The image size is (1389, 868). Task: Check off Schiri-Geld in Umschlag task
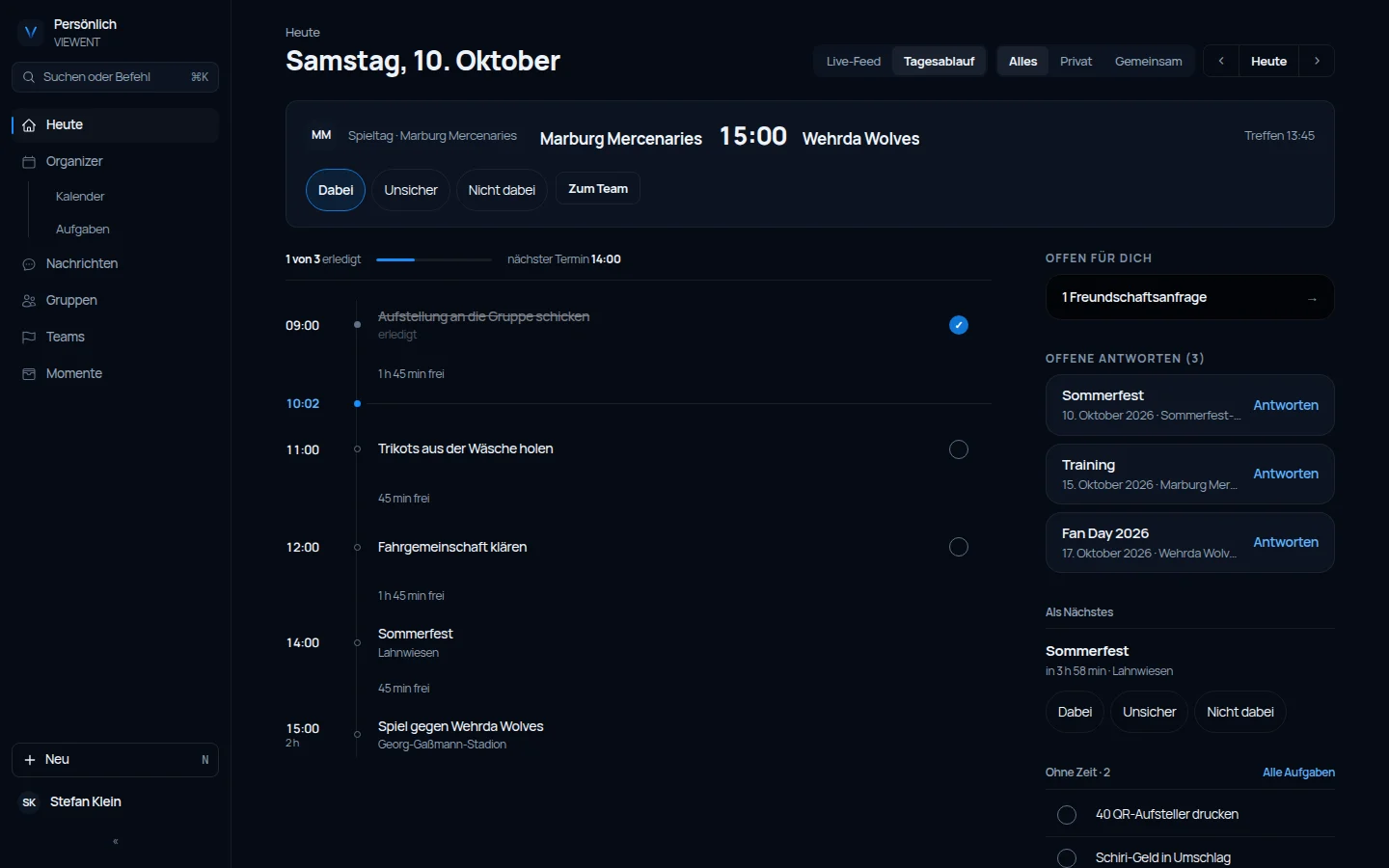coord(1067,858)
